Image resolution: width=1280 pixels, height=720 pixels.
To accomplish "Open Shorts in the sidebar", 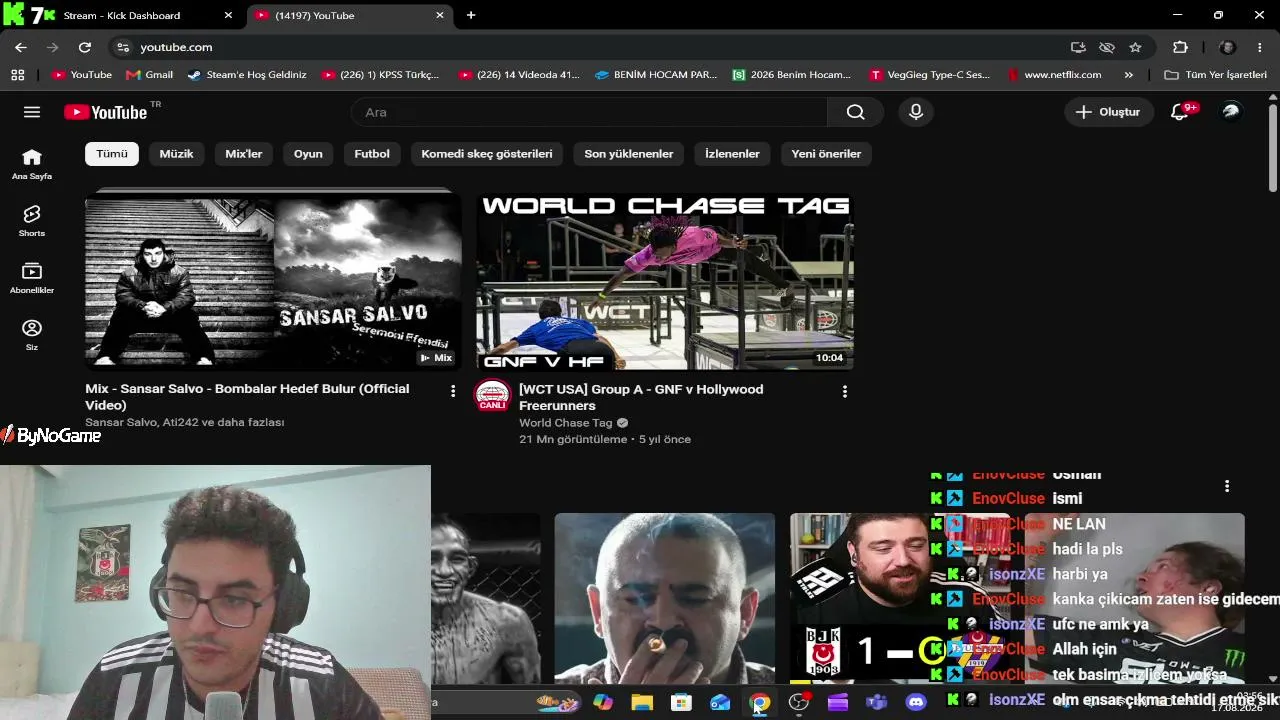I will [x=32, y=221].
